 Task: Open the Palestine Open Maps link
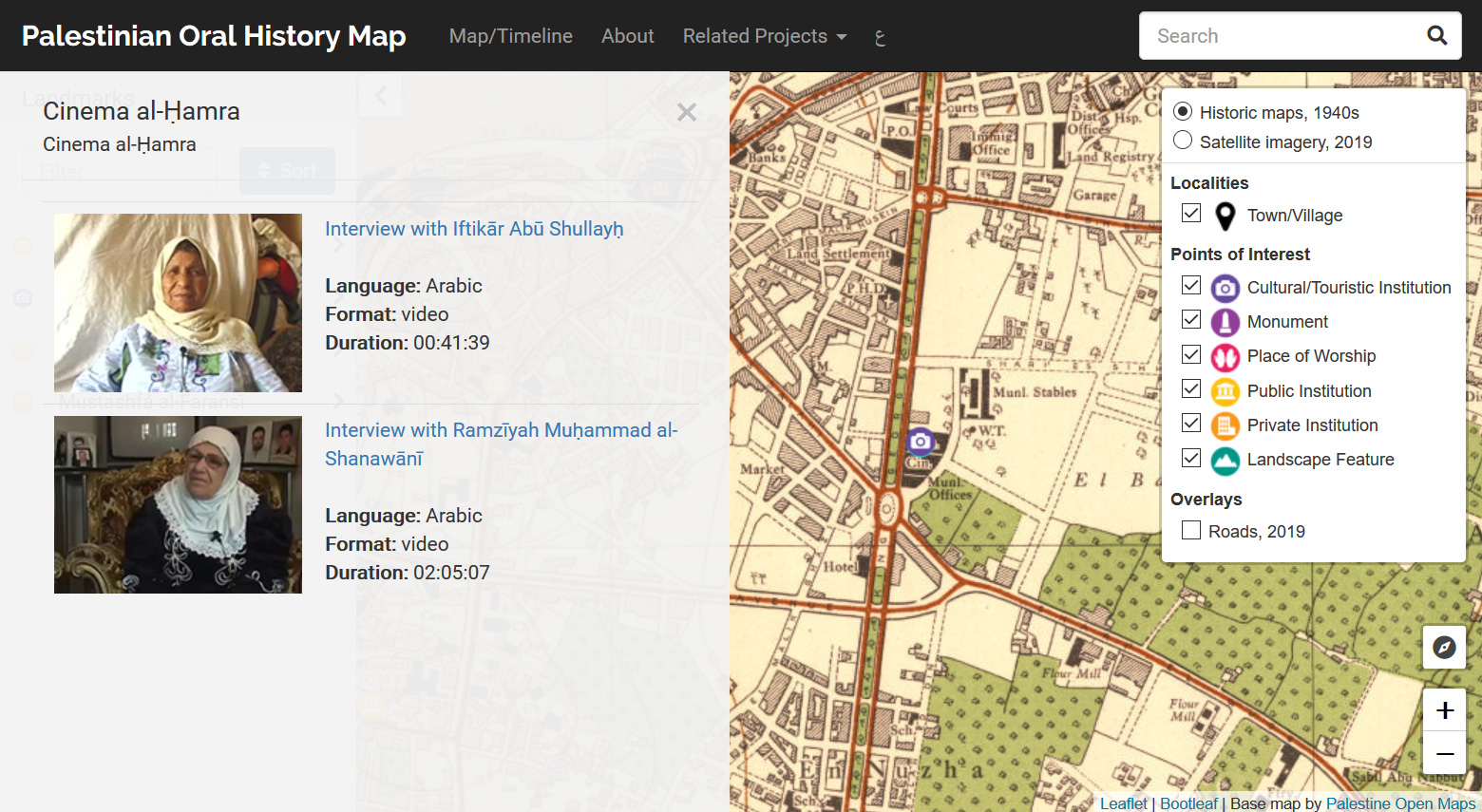click(x=1400, y=803)
